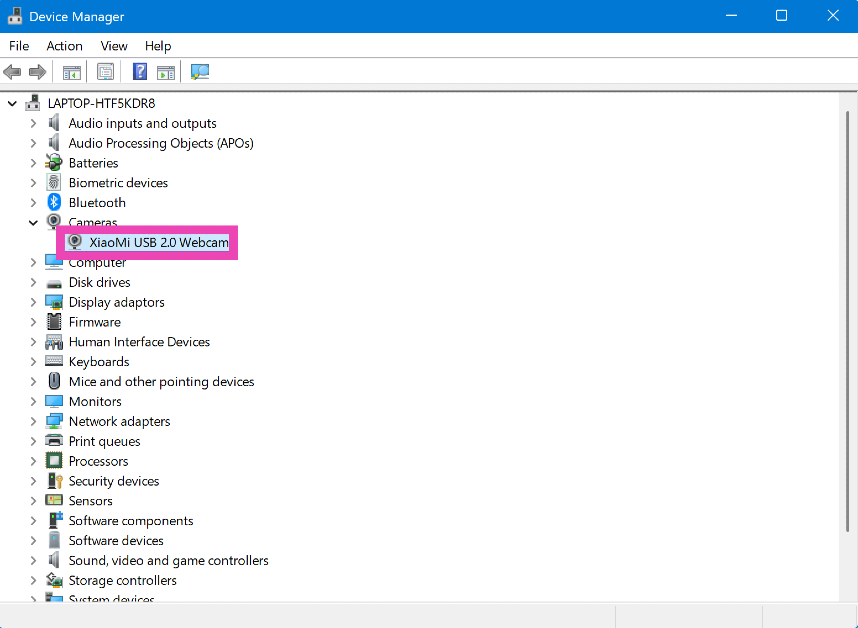This screenshot has height=628, width=858.
Task: Select Mice and other pointing devices
Action: pos(161,382)
